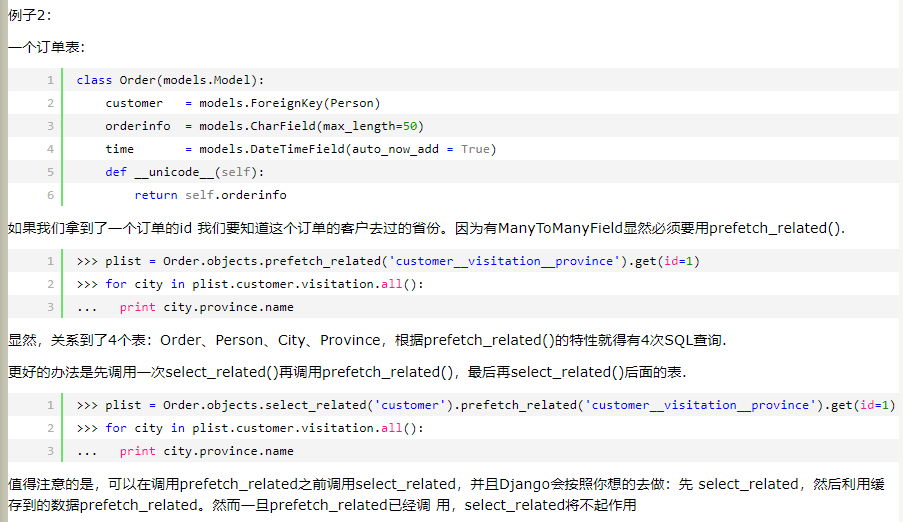Click the last "print city.province.name" line

click(185, 451)
